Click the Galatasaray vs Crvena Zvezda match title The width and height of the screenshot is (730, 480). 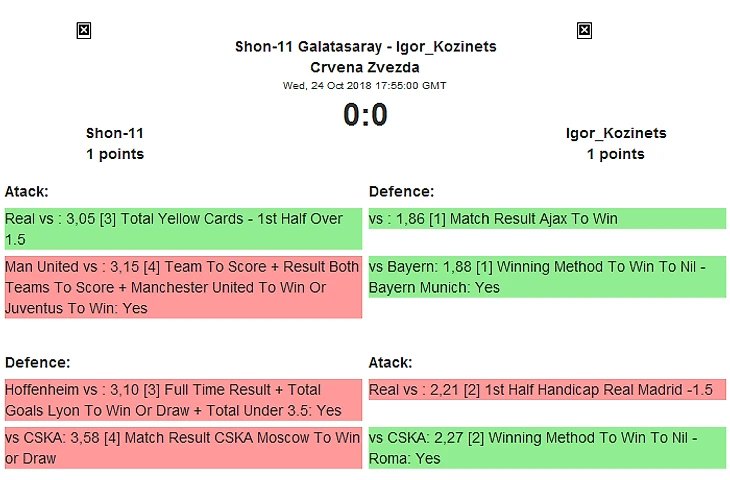365,57
